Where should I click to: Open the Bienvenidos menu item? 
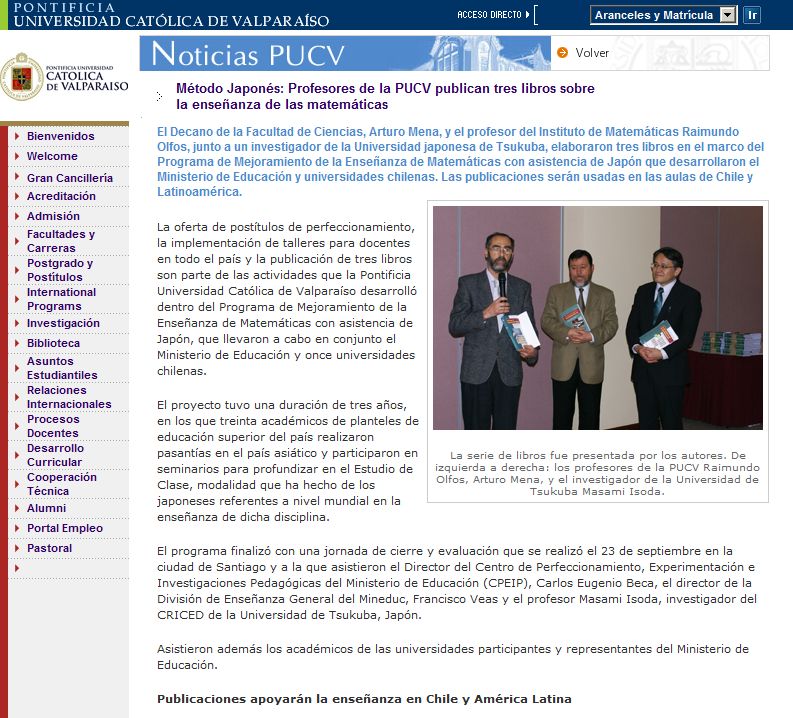pyautogui.click(x=61, y=136)
